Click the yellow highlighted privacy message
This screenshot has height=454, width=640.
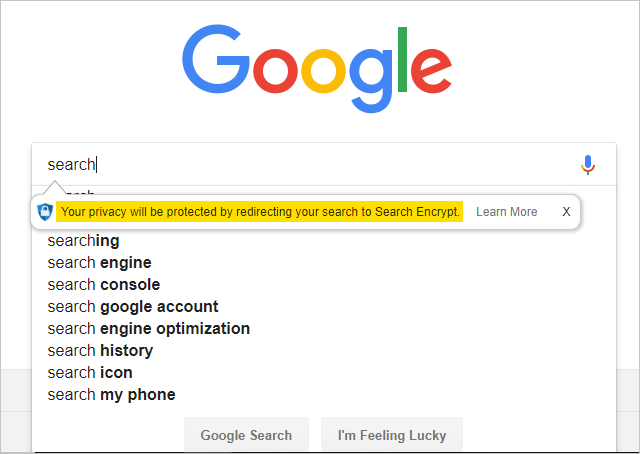point(260,212)
